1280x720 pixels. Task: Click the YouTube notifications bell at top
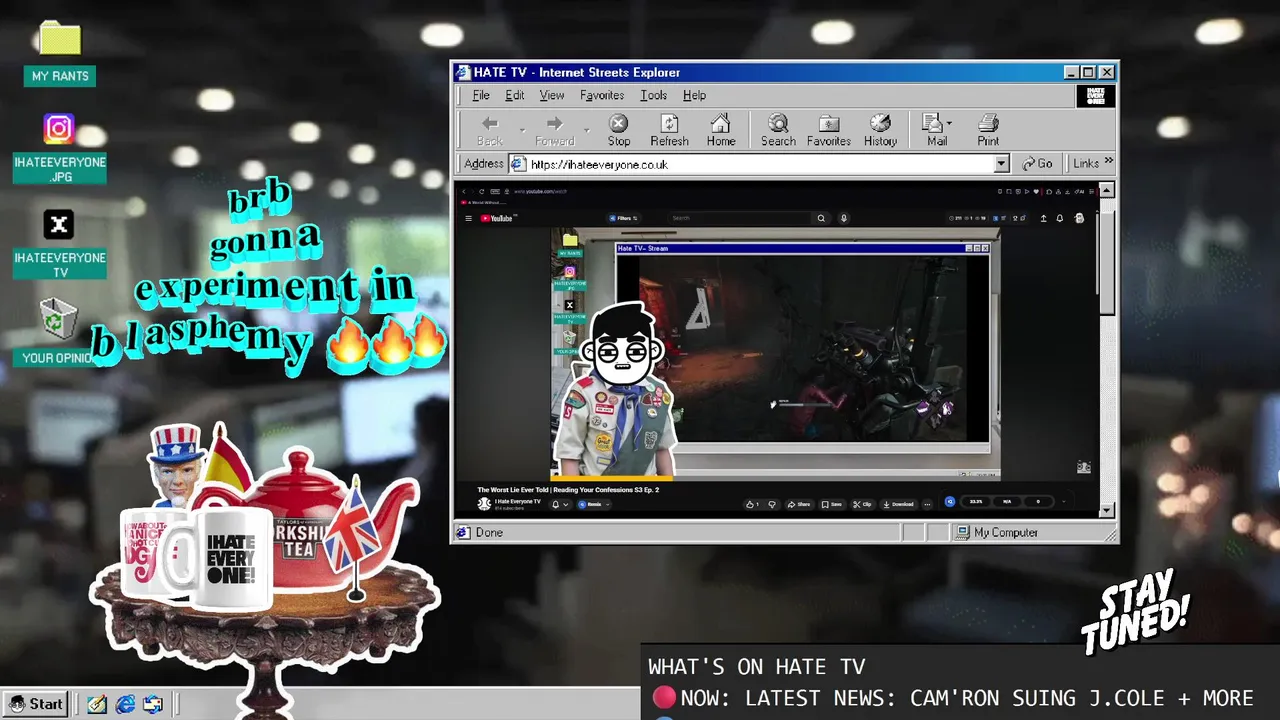click(x=1060, y=218)
